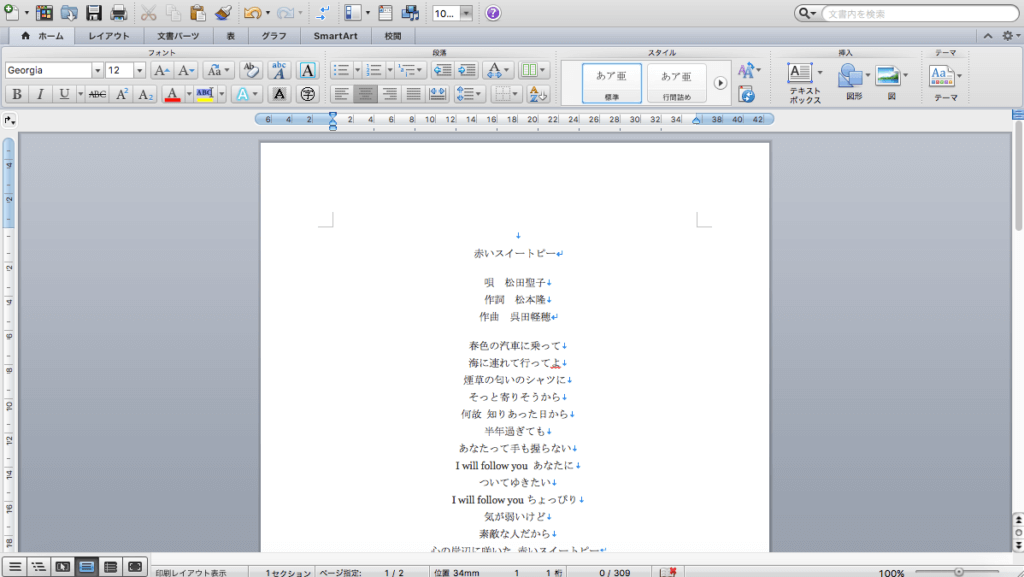The image size is (1024, 577).
Task: Toggle Italic formatting
Action: click(40, 94)
